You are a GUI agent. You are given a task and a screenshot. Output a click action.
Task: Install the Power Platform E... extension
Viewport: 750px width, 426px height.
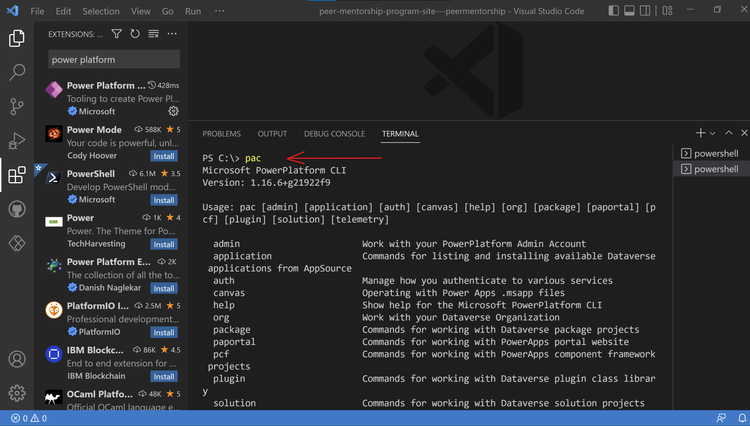(164, 288)
